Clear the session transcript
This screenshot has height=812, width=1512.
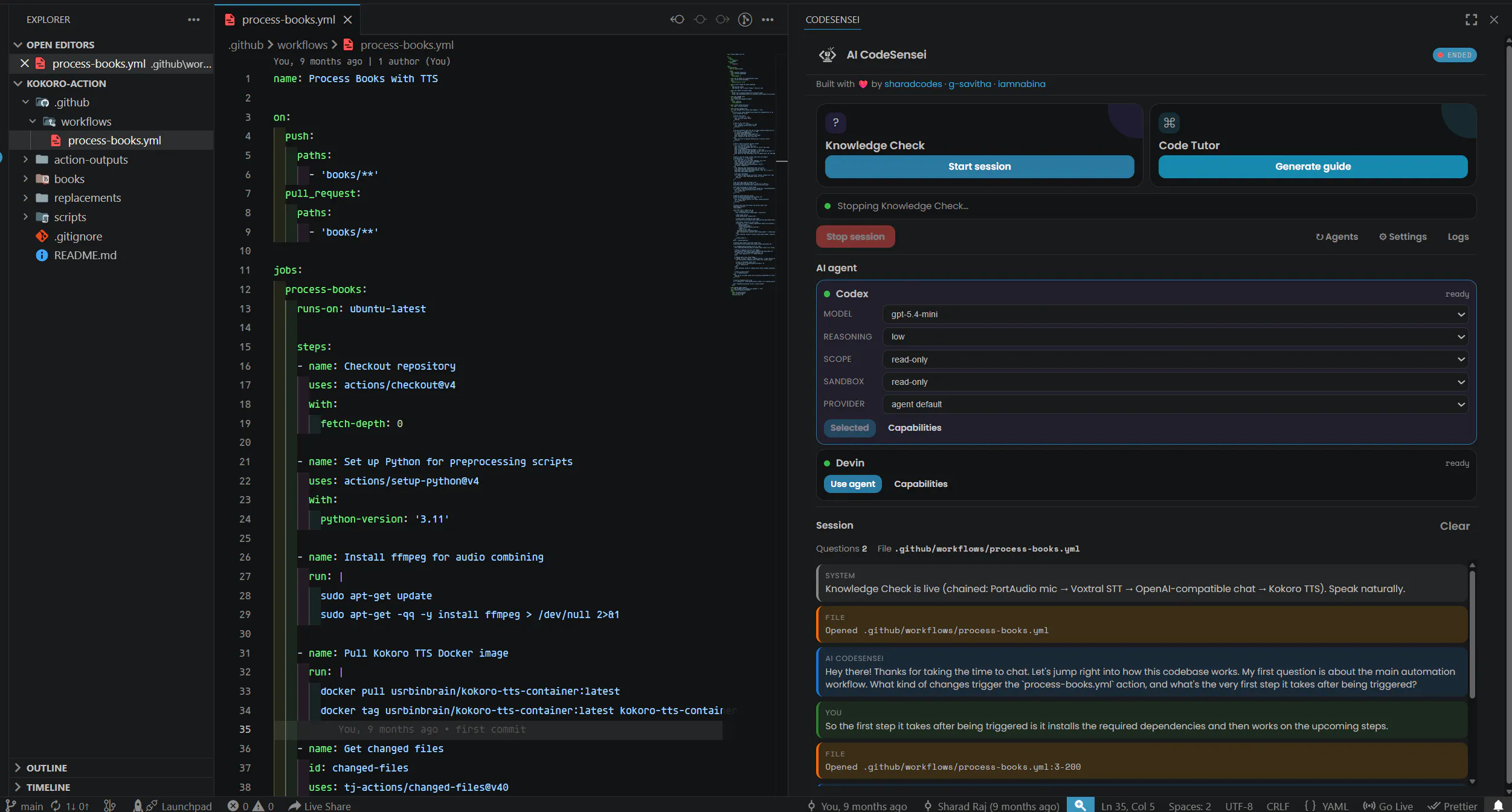[1455, 526]
